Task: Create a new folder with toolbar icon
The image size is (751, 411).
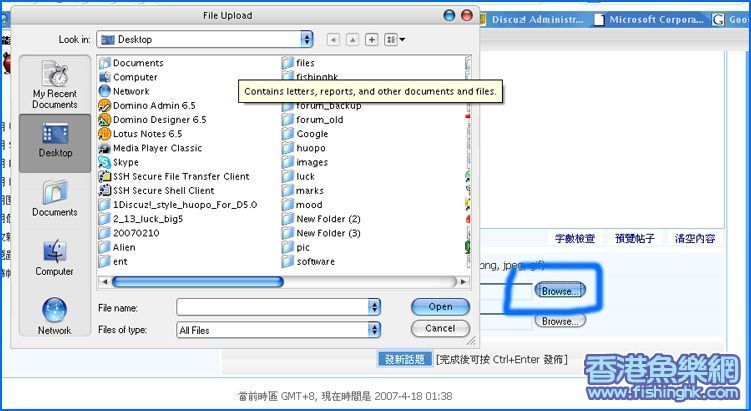Action: pos(372,40)
